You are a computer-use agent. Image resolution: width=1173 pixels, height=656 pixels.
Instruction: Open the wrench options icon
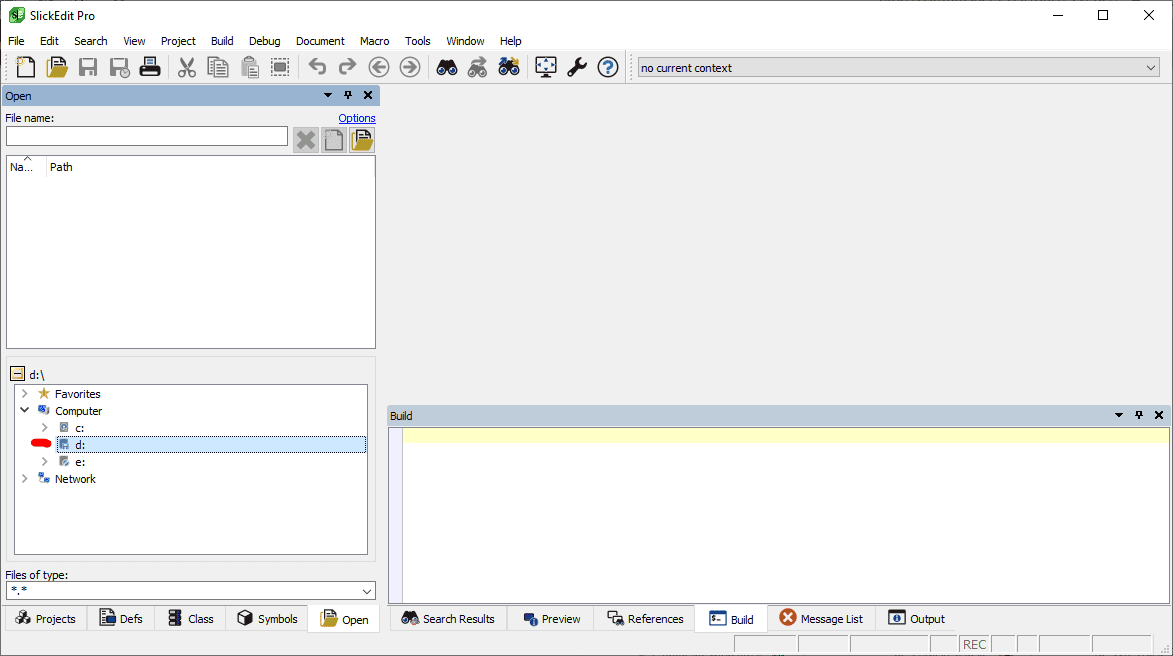[577, 68]
